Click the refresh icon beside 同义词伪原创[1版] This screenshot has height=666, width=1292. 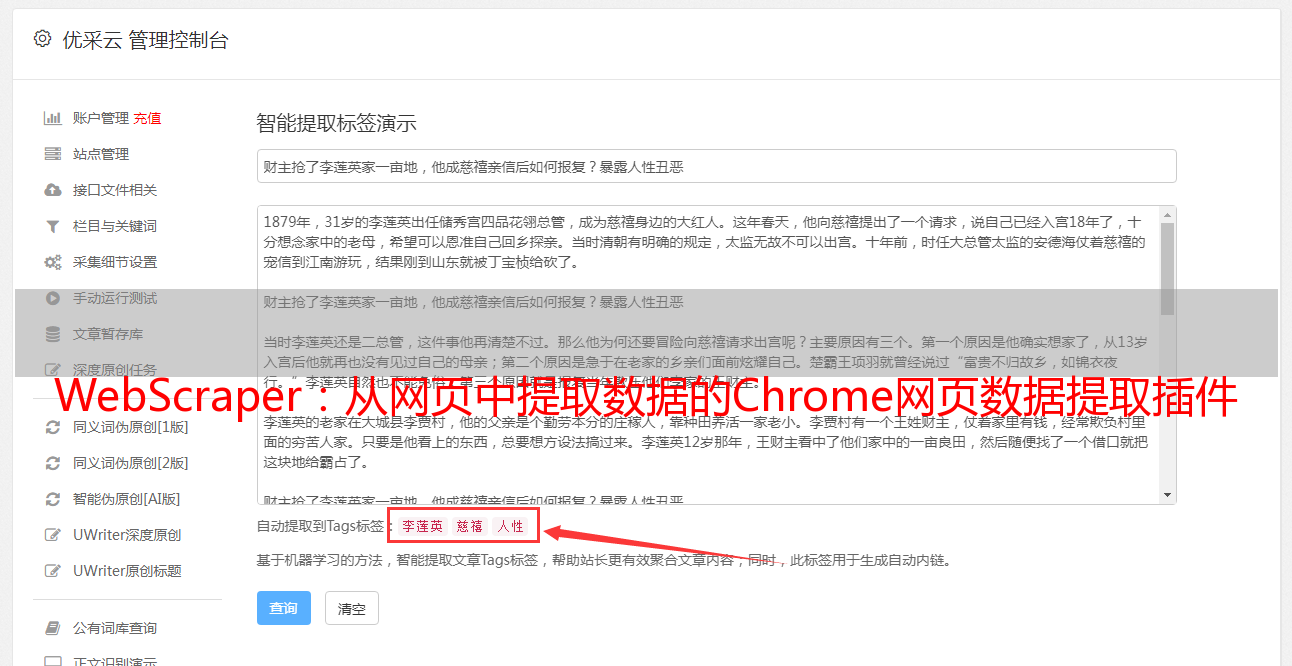click(53, 427)
